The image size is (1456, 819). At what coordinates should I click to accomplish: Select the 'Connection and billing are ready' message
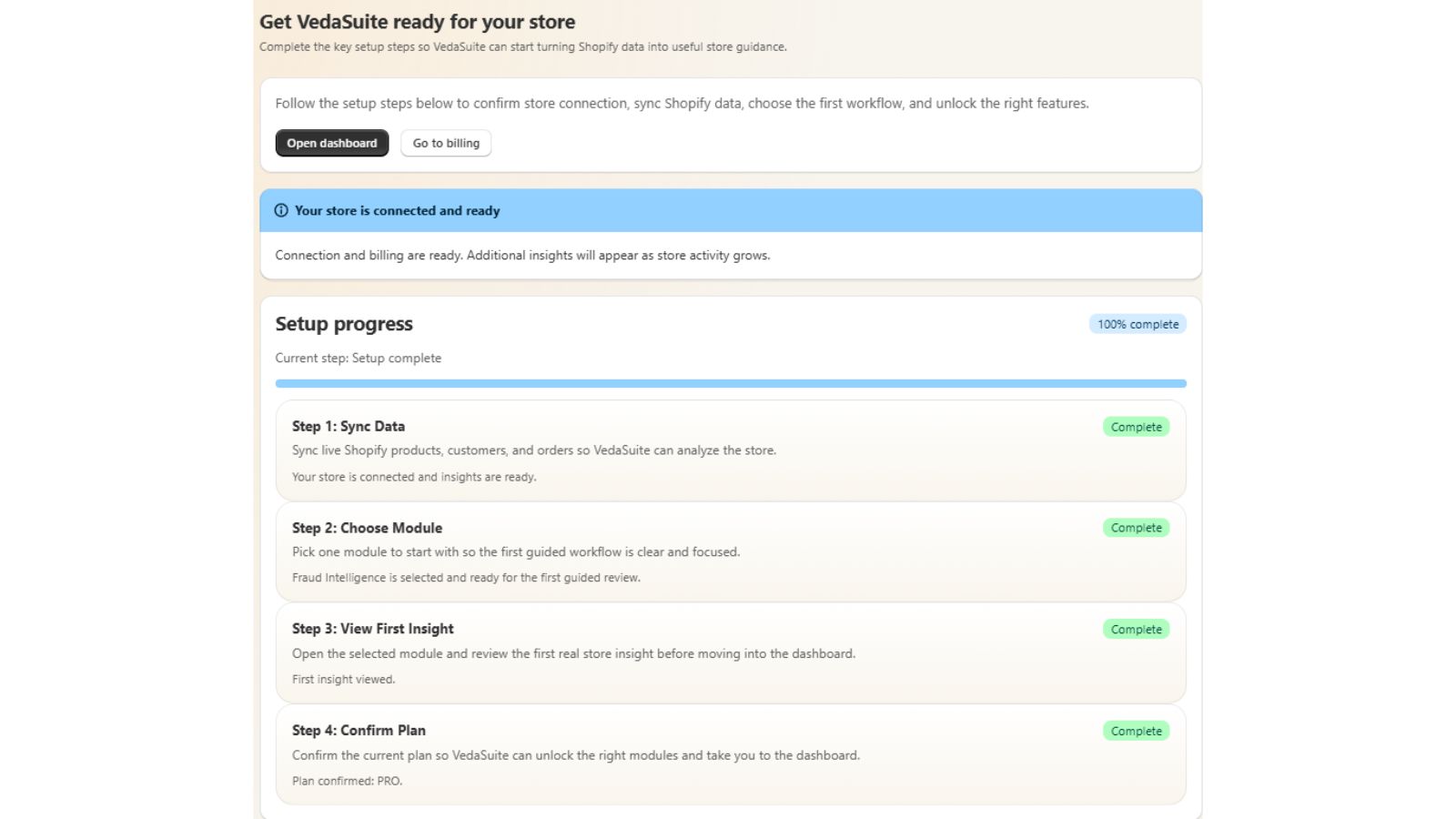pos(522,256)
